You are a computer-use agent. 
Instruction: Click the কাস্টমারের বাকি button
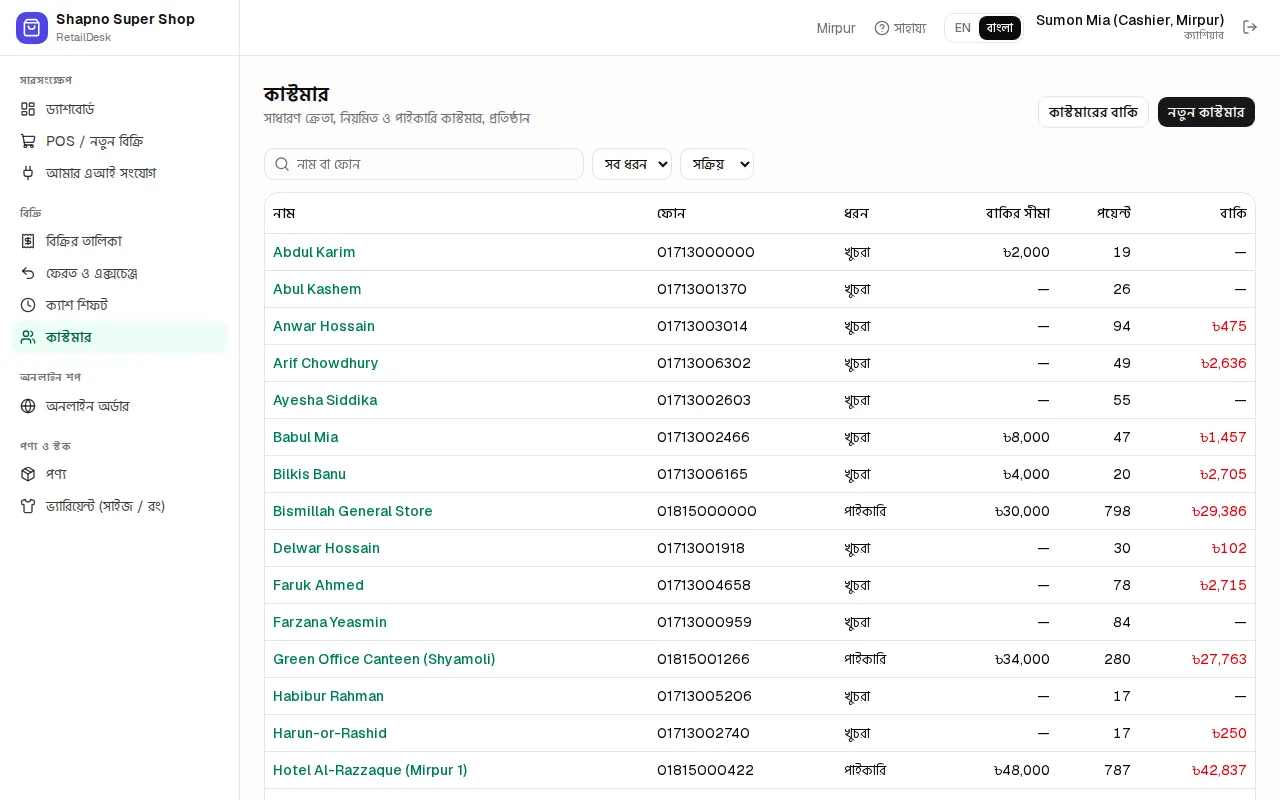coord(1093,112)
